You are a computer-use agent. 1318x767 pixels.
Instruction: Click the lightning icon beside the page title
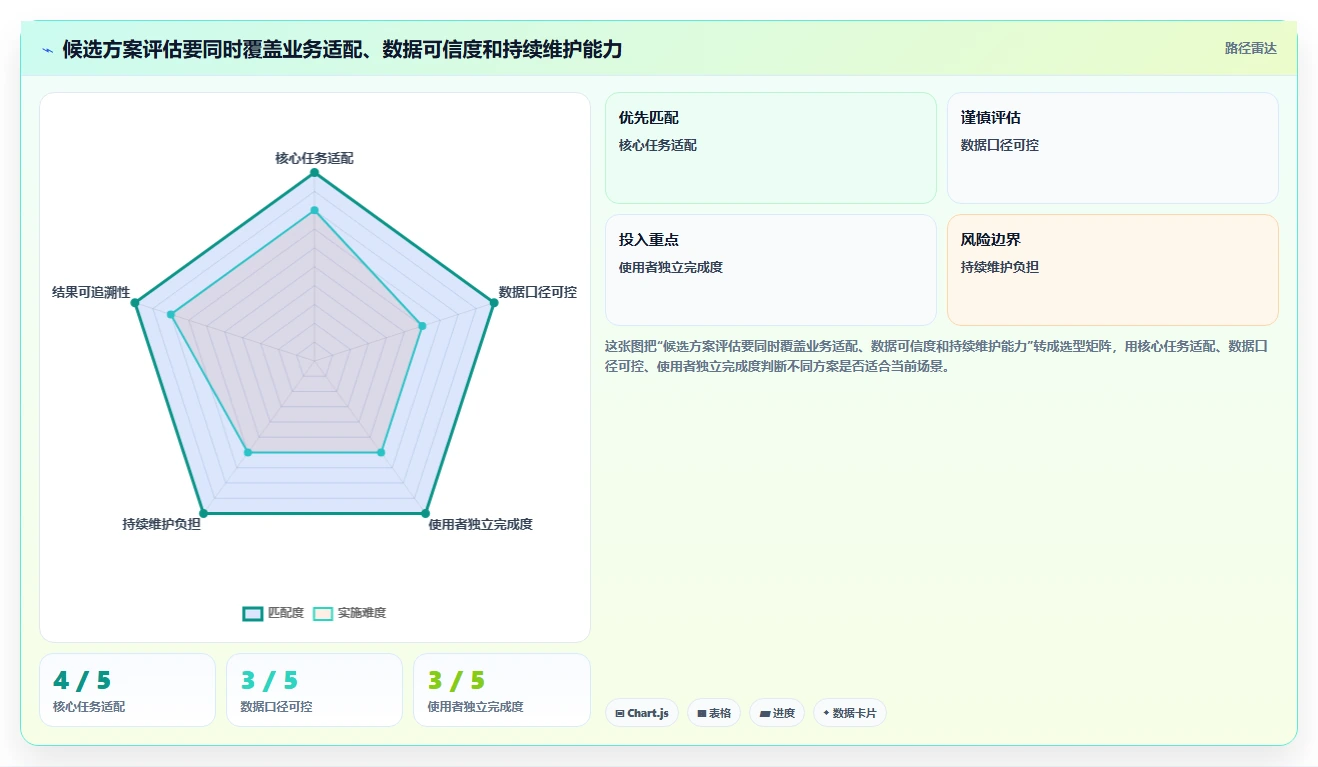click(x=48, y=49)
